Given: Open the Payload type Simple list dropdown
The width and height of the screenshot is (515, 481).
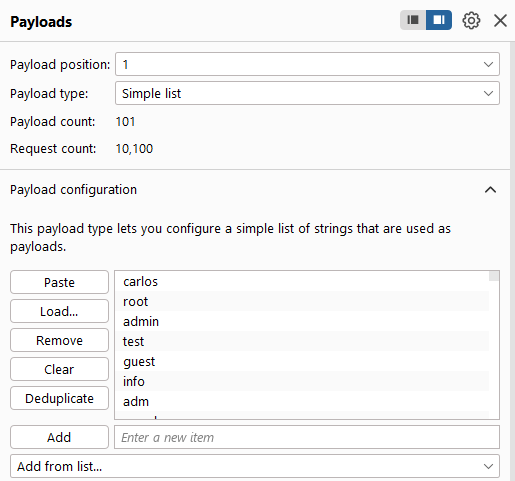Looking at the screenshot, I should (x=307, y=93).
